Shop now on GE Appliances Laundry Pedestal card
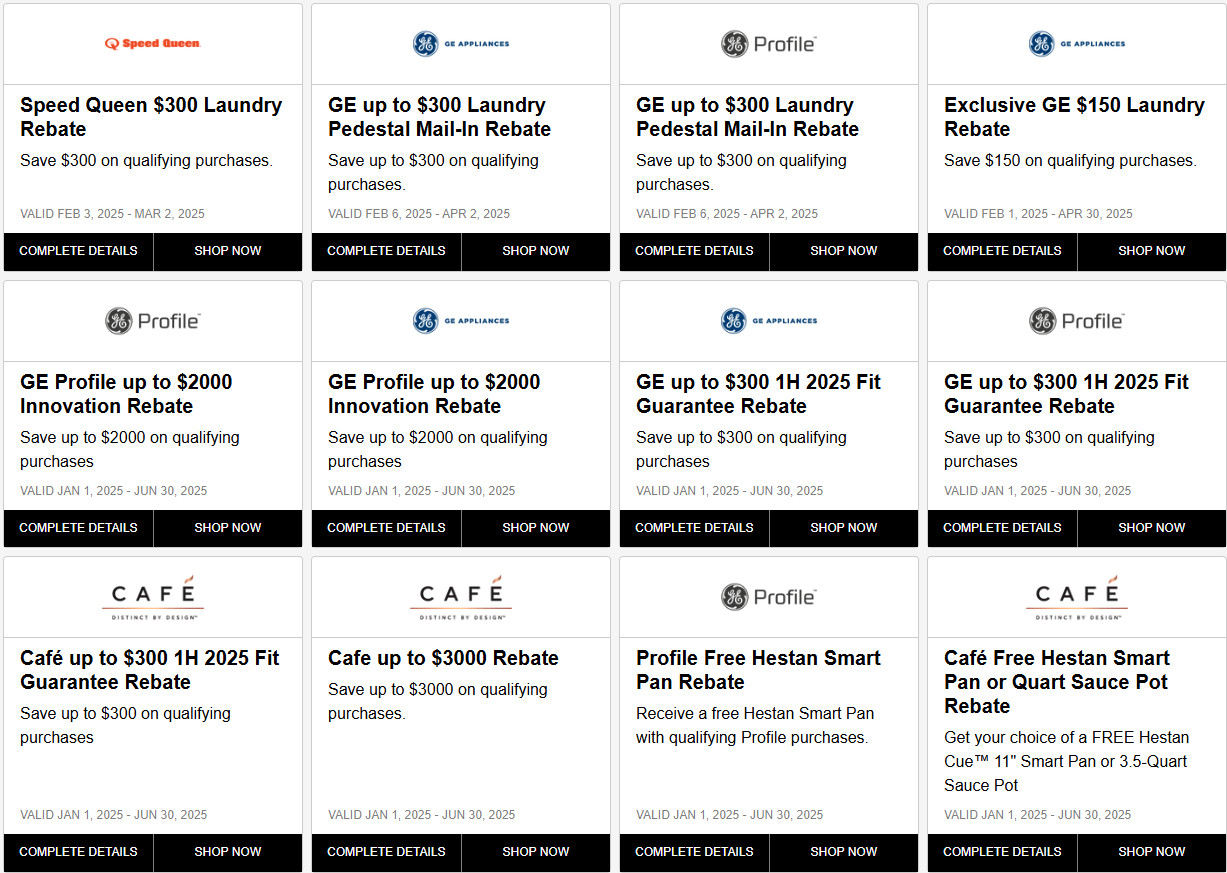1227x873 pixels. (536, 251)
